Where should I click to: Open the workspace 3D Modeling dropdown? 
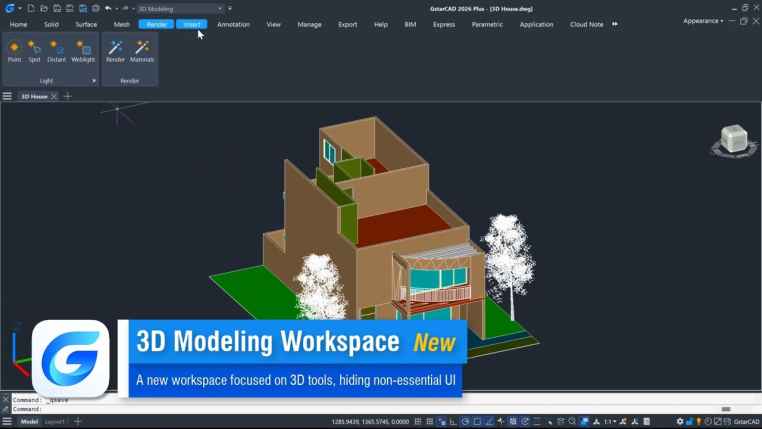(x=180, y=8)
